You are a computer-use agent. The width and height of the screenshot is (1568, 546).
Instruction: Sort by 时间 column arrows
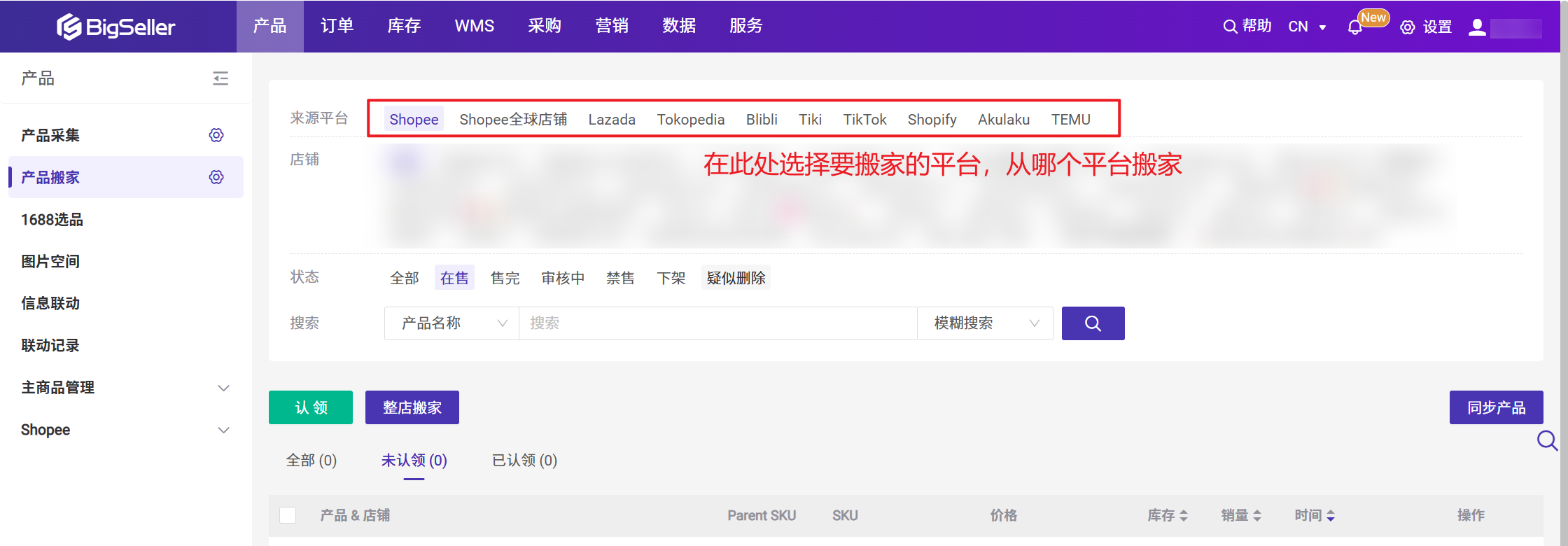pos(1331,515)
